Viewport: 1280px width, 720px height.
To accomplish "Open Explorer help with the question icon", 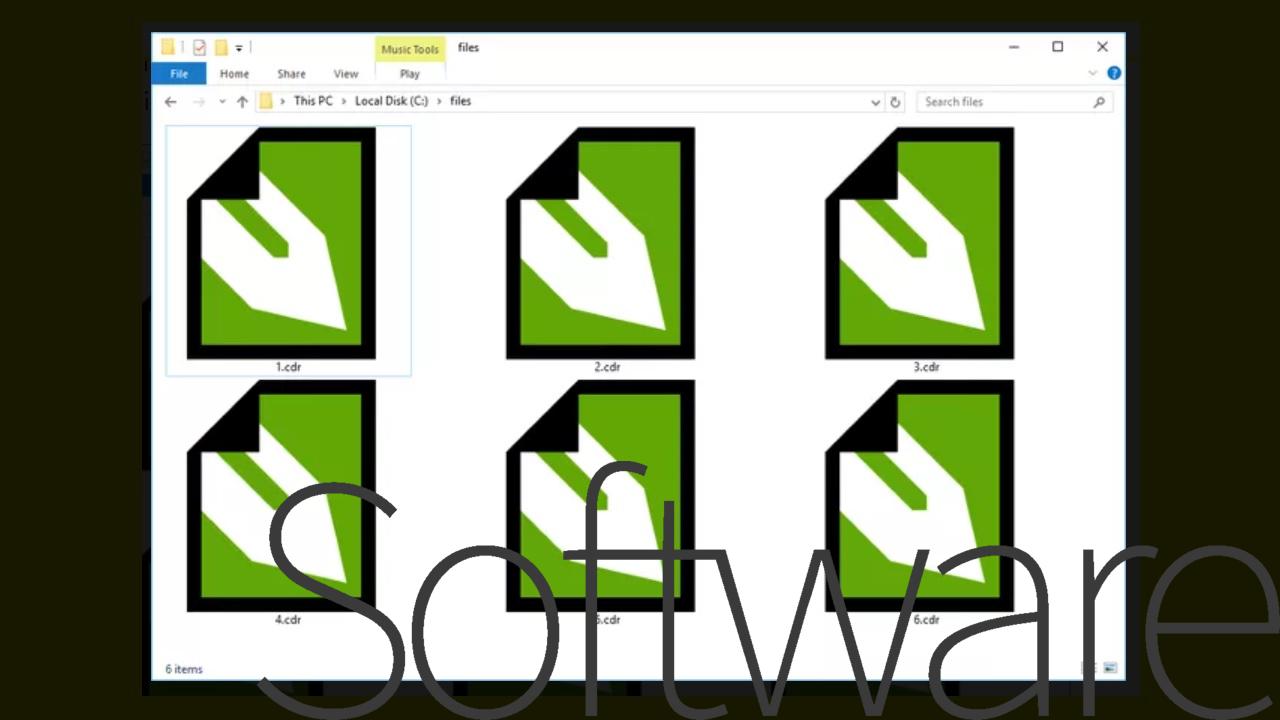I will click(x=1114, y=73).
